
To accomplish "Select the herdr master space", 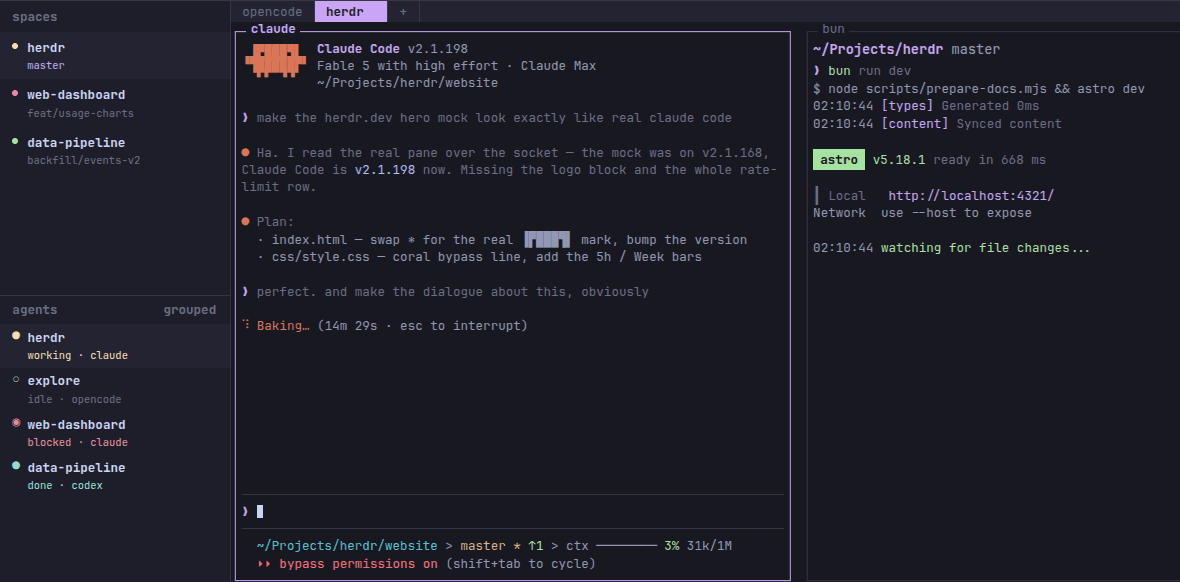I will tap(115, 56).
